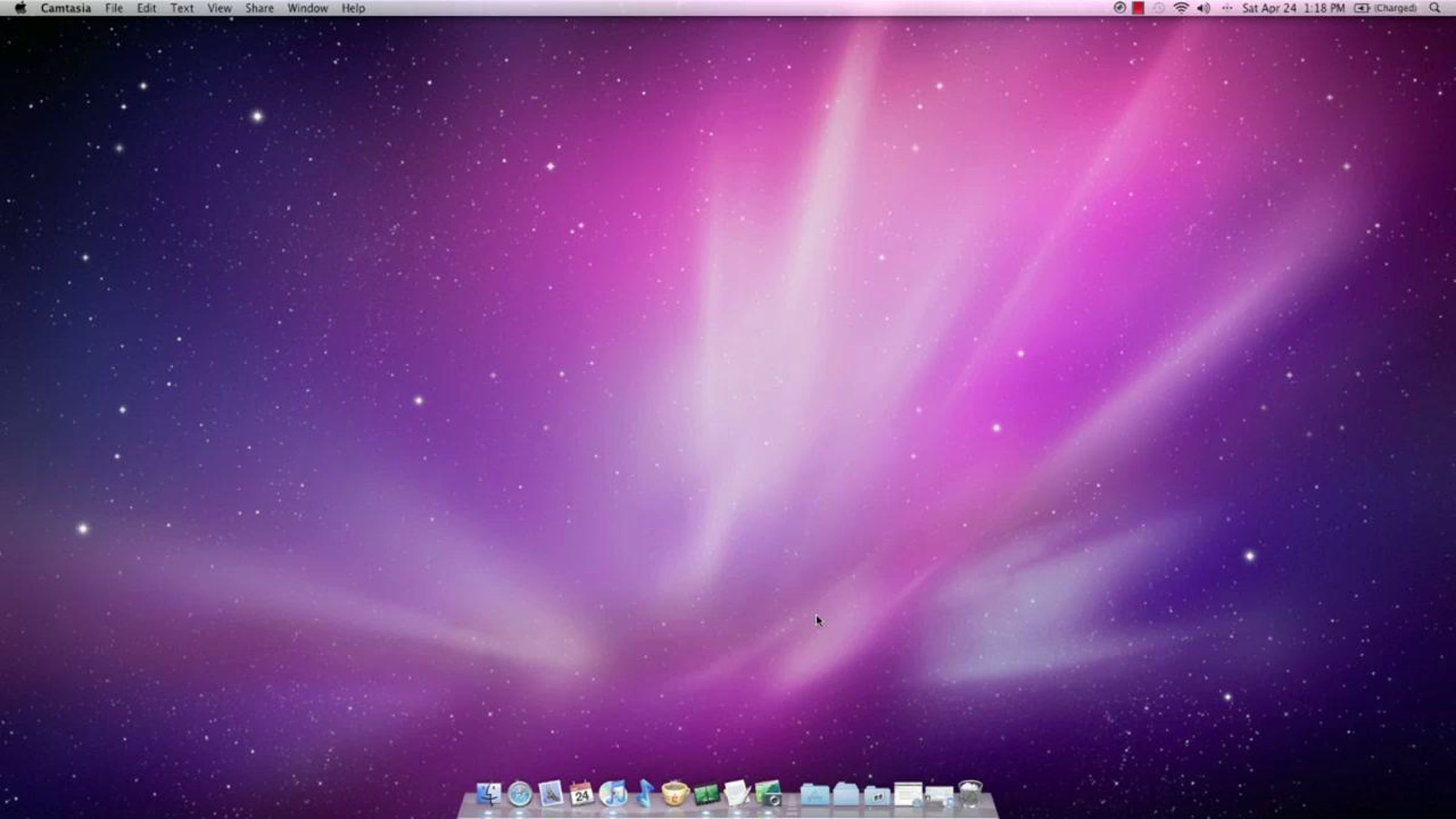
Task: Open the volume control in menu bar
Action: [1204, 8]
